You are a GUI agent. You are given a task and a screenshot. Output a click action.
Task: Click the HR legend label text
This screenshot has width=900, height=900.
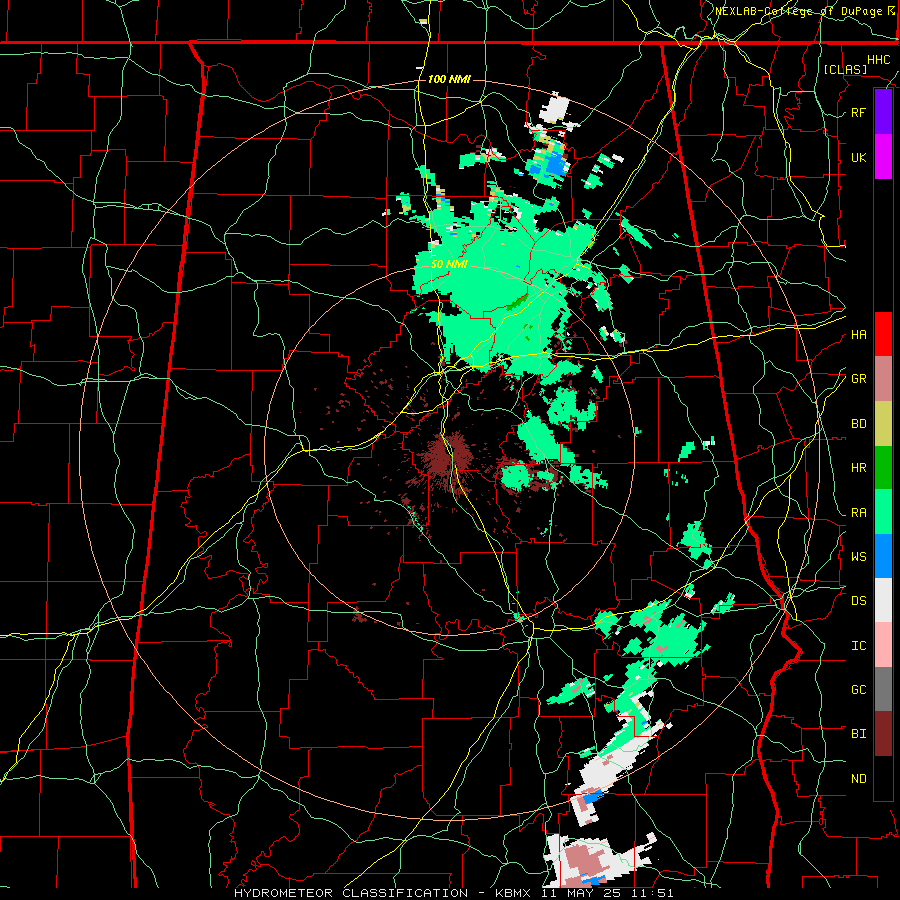[858, 468]
